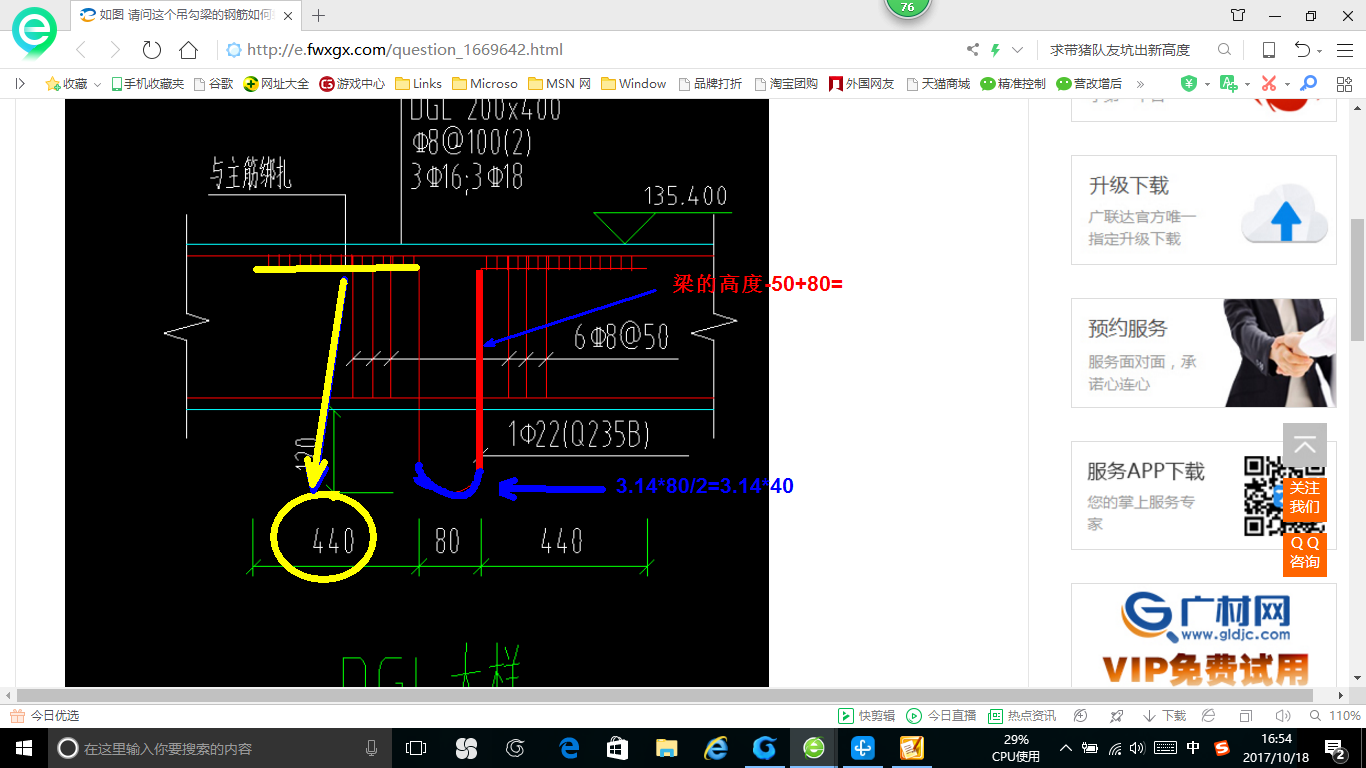Image resolution: width=1366 pixels, height=768 pixels.
Task: Open the Task View taskbar icon
Action: tap(416, 748)
